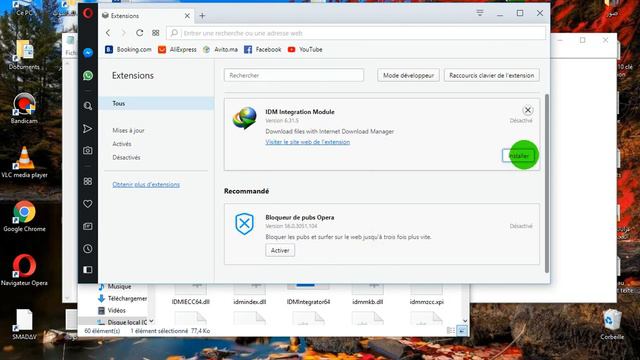Launch Google Chrome from desktop
This screenshot has height=360, width=640.
tap(24, 216)
